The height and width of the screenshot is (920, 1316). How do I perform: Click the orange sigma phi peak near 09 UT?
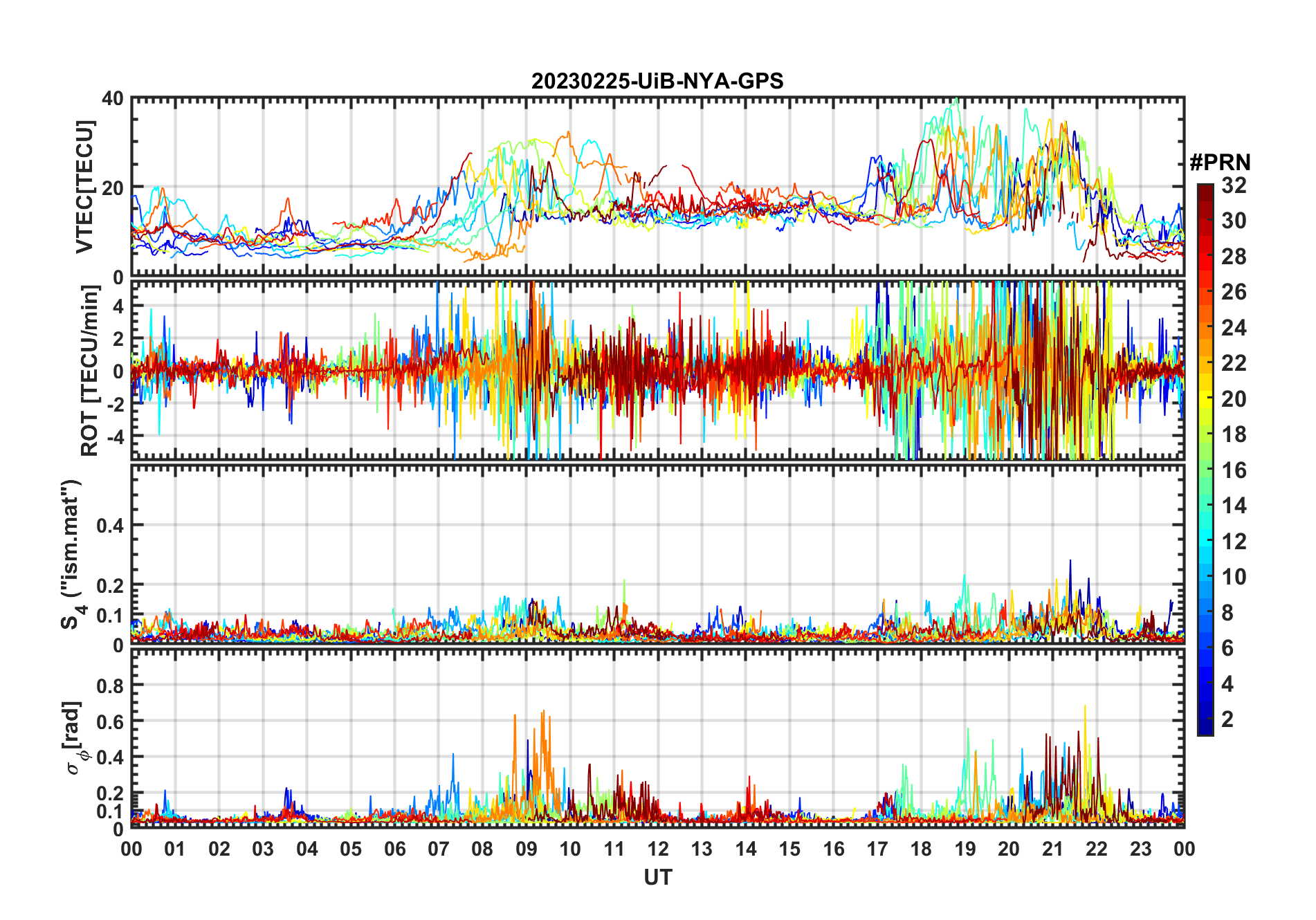click(x=543, y=712)
